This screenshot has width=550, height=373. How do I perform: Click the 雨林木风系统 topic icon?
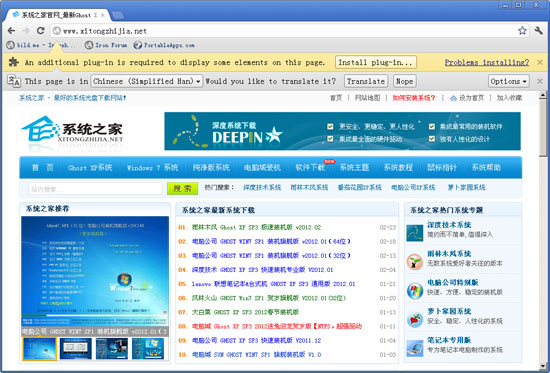(415, 262)
